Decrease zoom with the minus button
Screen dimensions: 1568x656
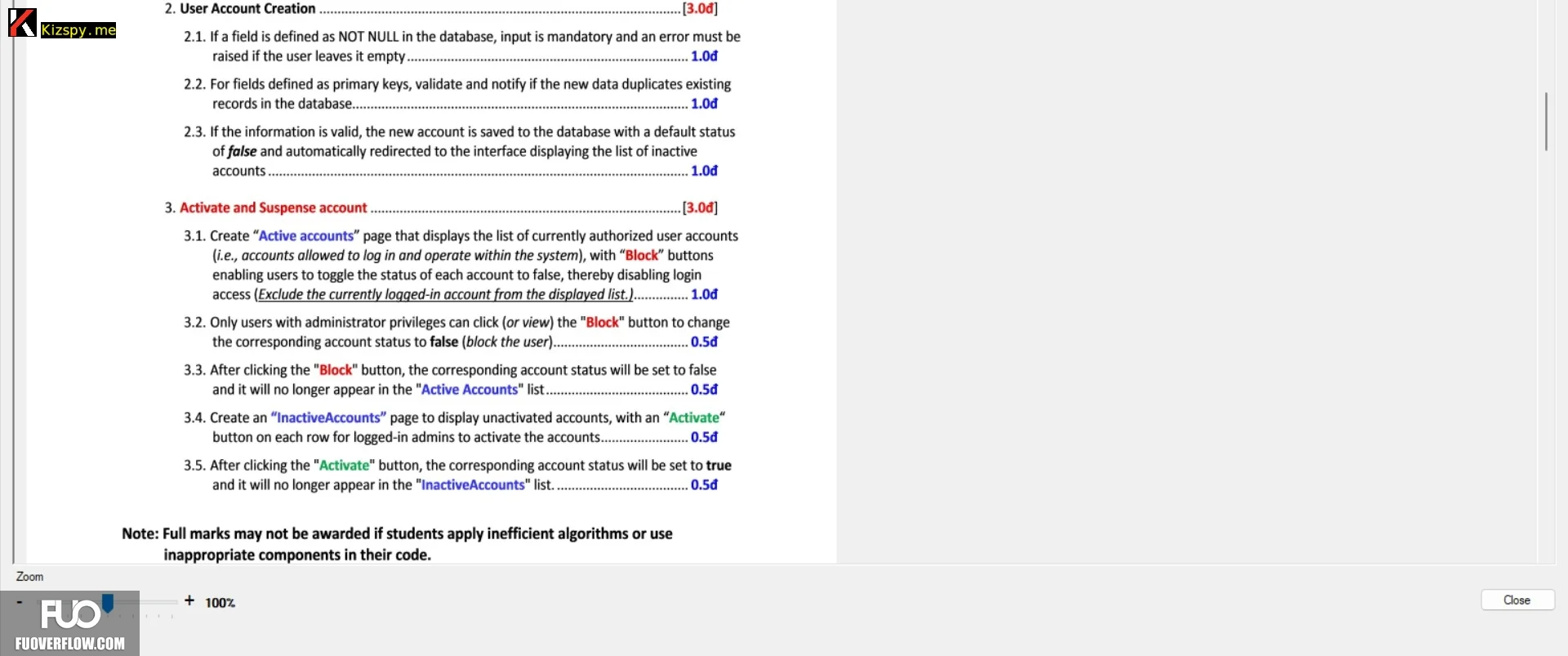pyautogui.click(x=19, y=601)
